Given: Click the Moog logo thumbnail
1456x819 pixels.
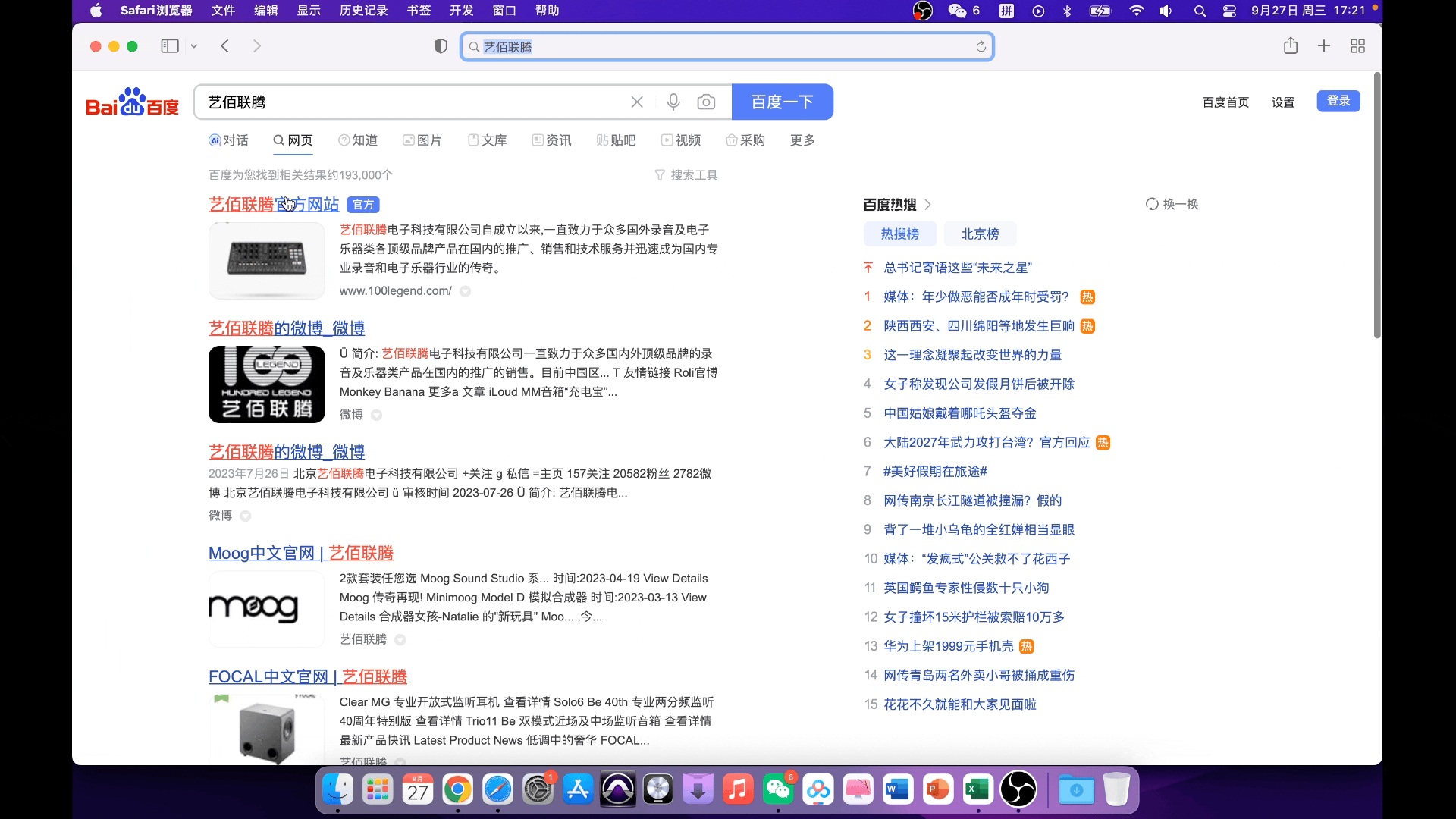Looking at the screenshot, I should point(267,608).
